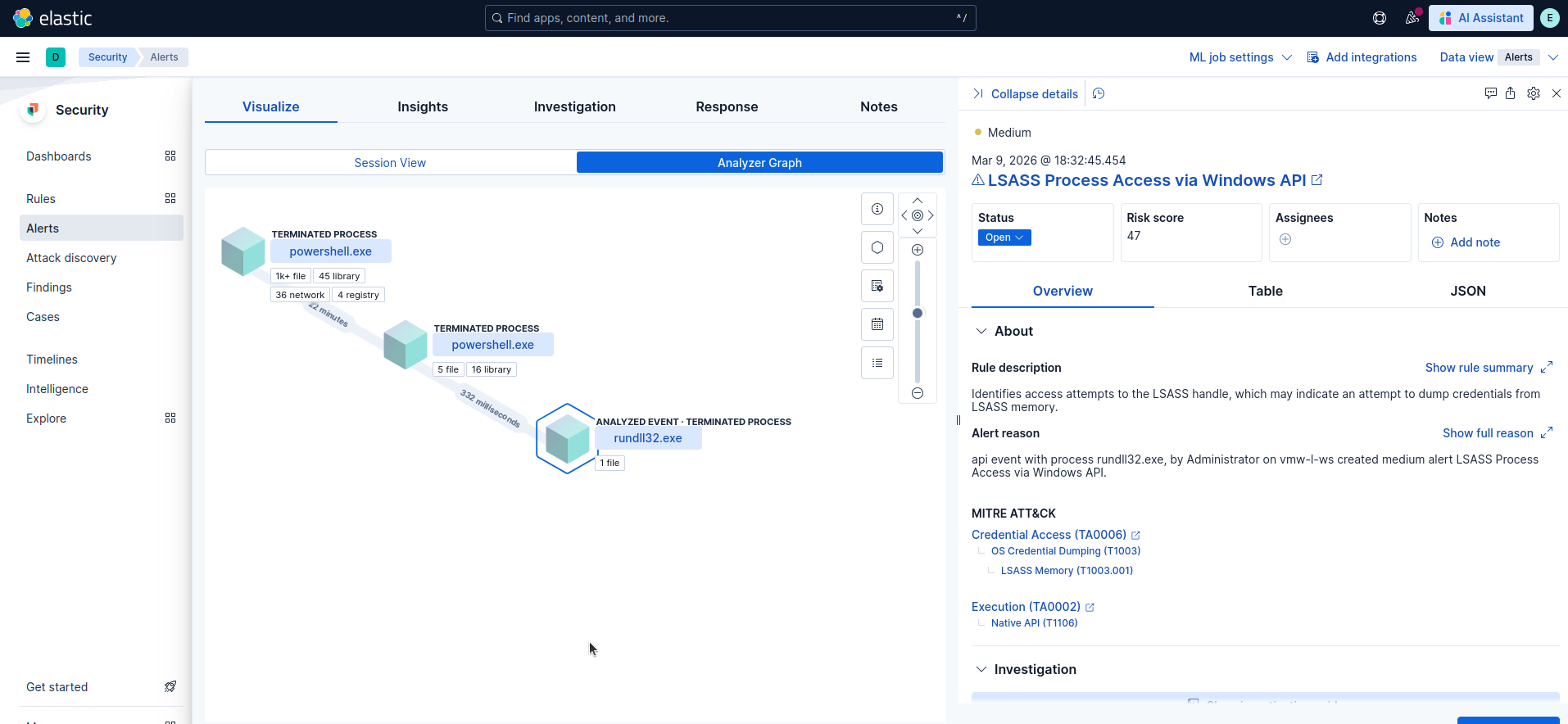This screenshot has width=1568, height=724.
Task: Open flyout settings gear icon
Action: point(1534,93)
